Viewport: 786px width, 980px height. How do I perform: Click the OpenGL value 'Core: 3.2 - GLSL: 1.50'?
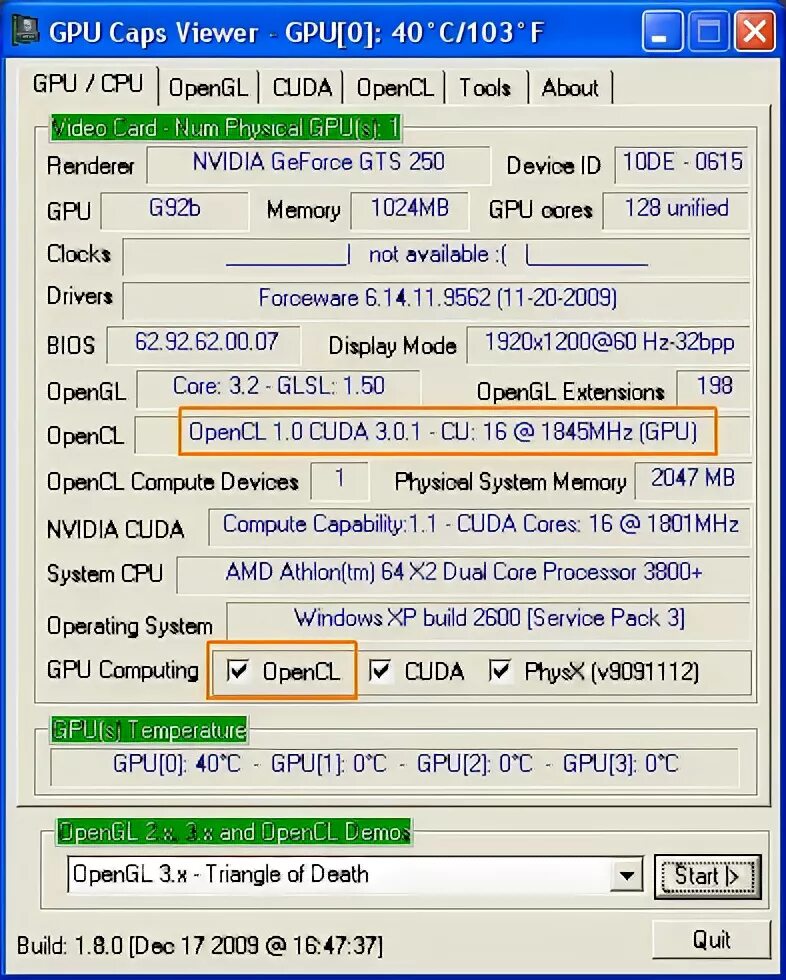pos(279,388)
